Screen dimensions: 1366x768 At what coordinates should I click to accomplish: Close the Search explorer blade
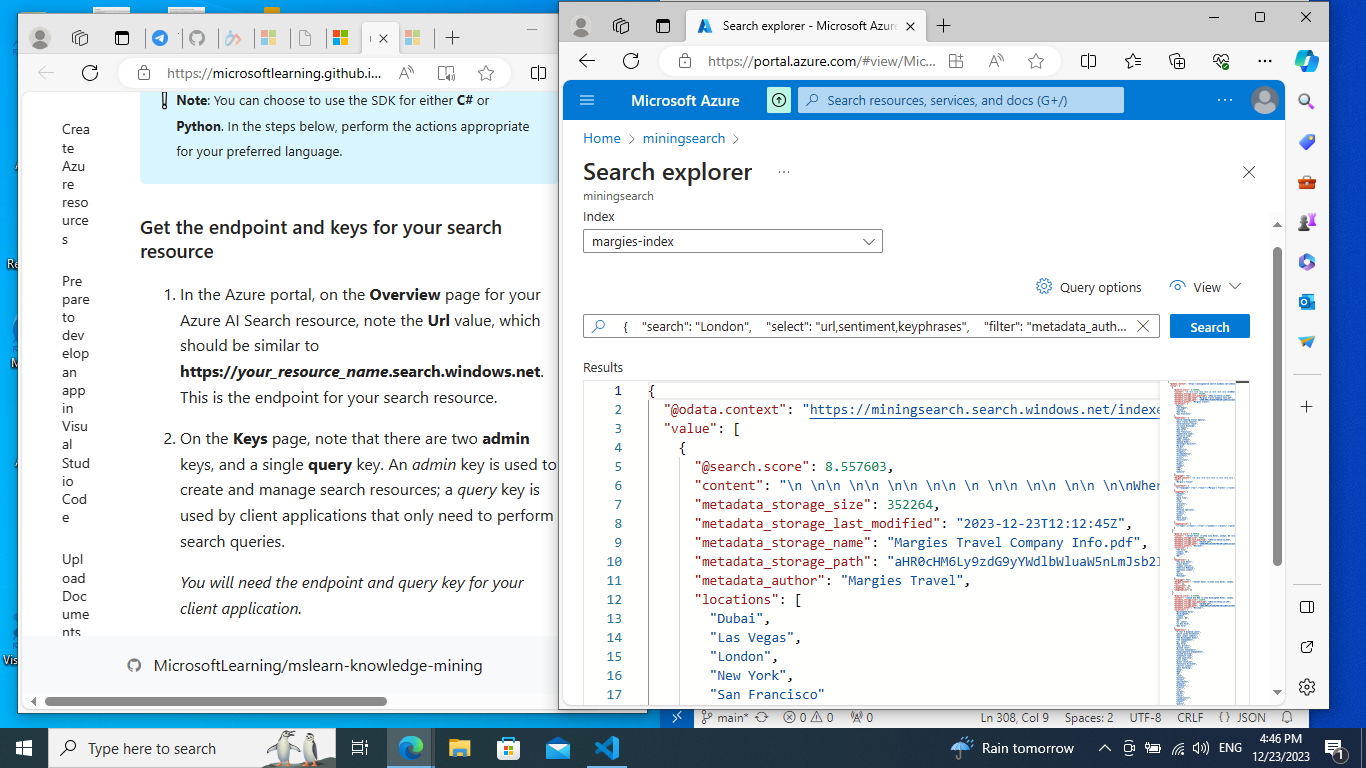(x=1248, y=172)
